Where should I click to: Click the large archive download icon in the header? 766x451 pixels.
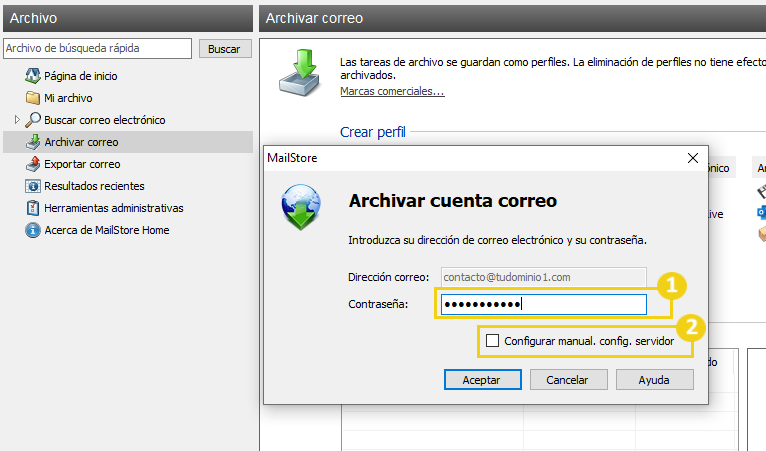(x=299, y=72)
